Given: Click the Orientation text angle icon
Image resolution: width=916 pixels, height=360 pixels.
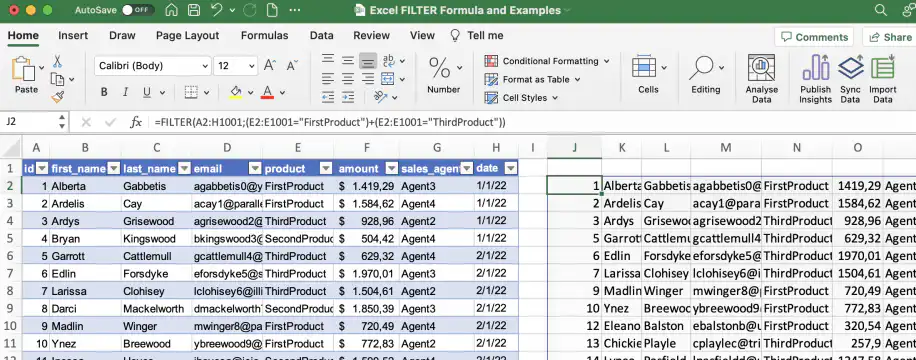Looking at the screenshot, I should [x=380, y=96].
